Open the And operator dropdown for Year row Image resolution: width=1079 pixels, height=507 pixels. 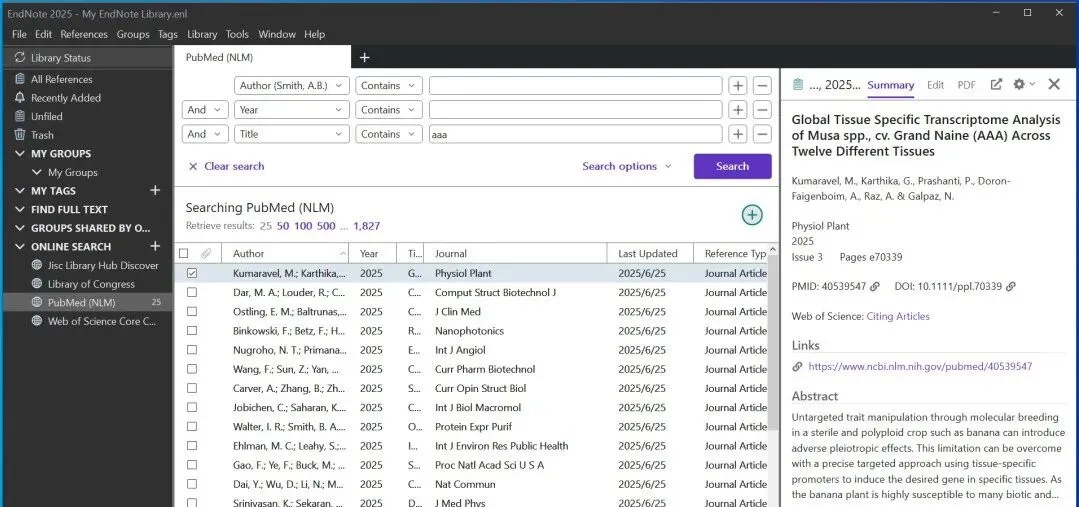click(x=205, y=110)
